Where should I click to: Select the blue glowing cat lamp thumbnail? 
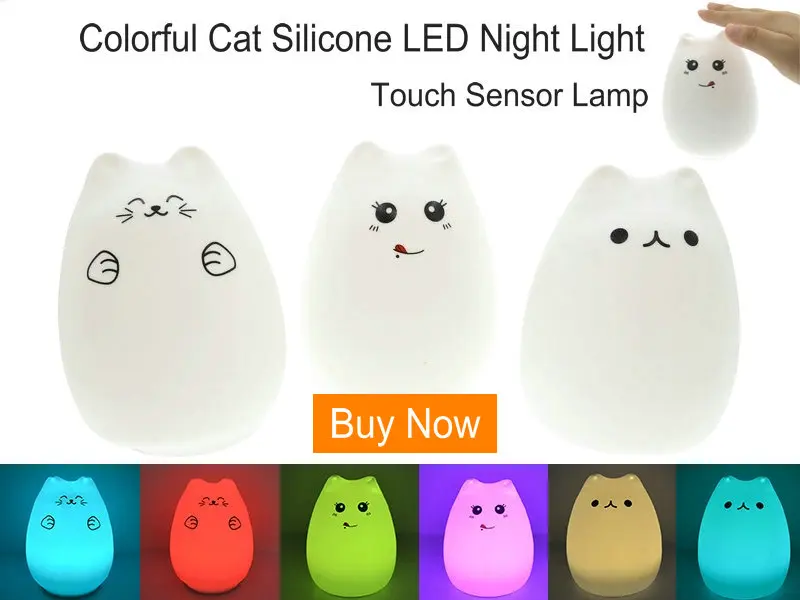pyautogui.click(x=70, y=532)
